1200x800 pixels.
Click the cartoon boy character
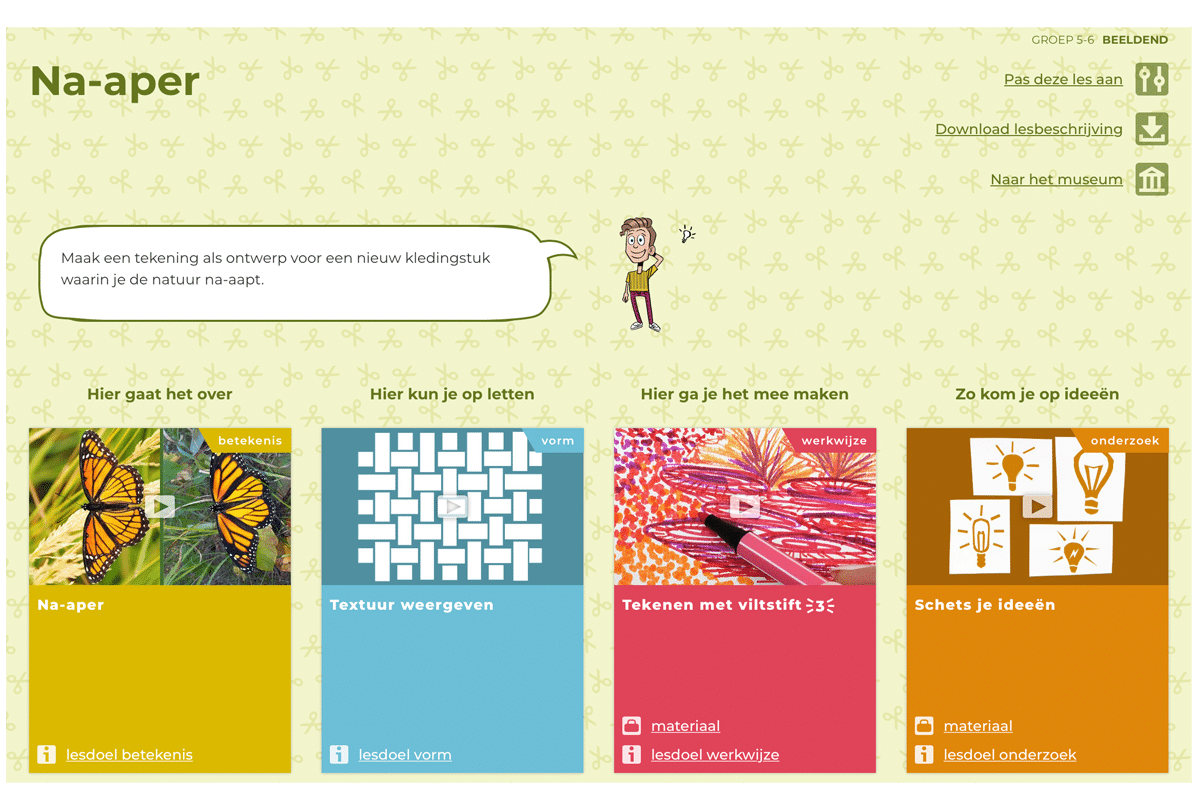(641, 274)
